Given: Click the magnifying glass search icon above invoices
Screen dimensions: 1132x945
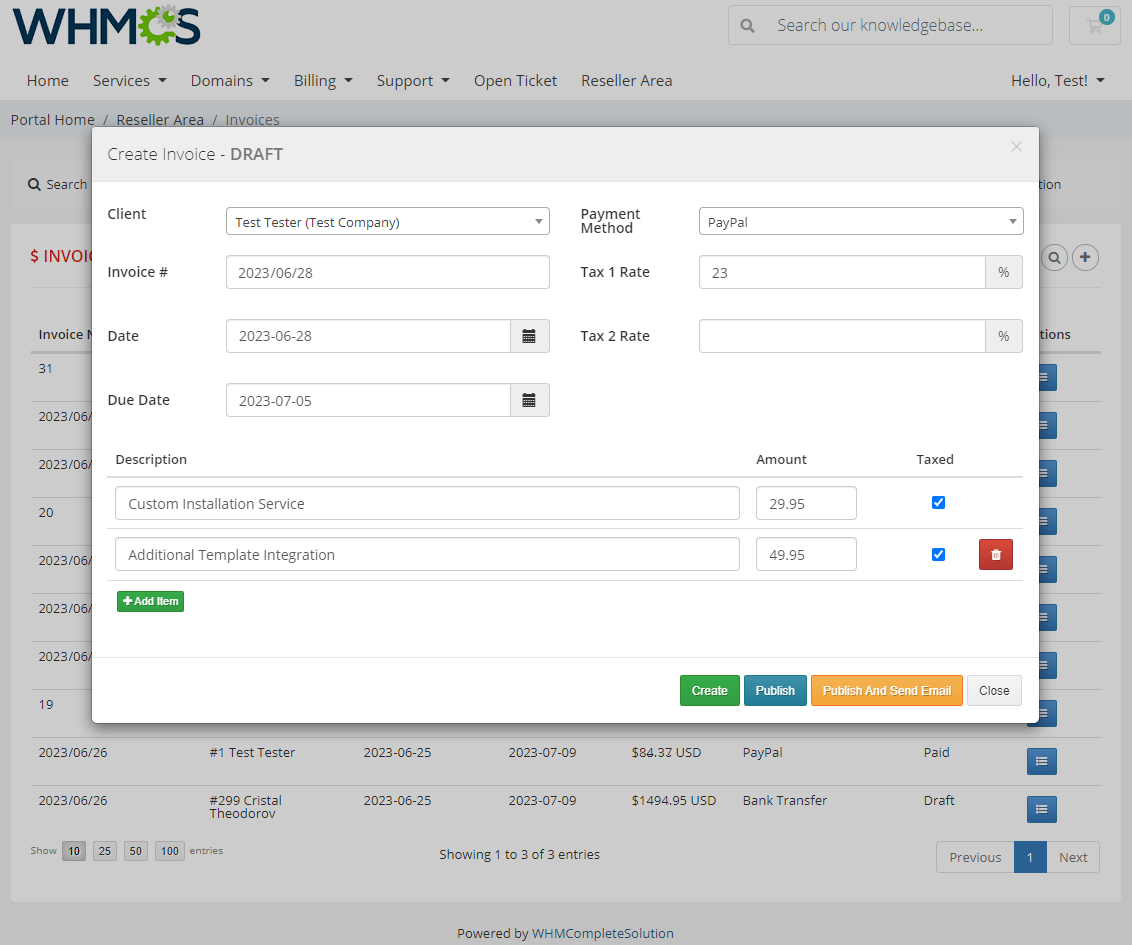Looking at the screenshot, I should pos(1054,257).
